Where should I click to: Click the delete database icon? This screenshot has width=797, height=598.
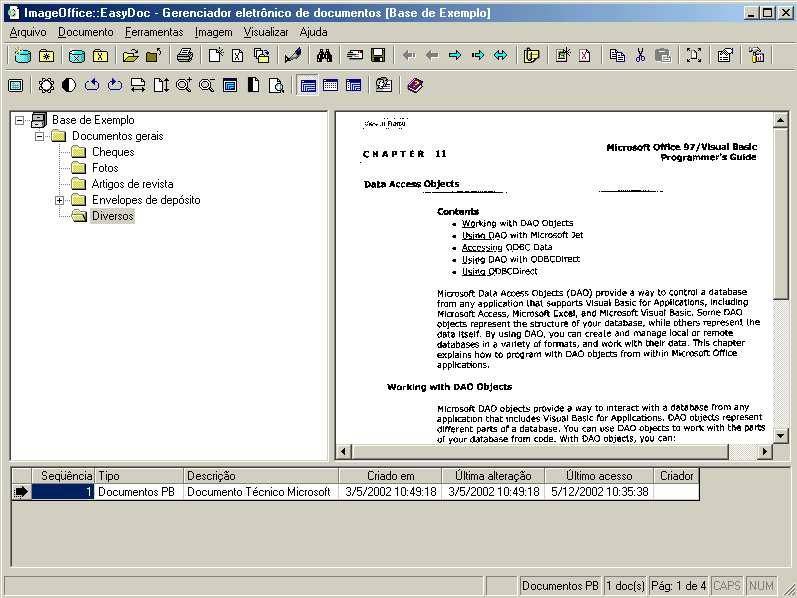[x=77, y=55]
